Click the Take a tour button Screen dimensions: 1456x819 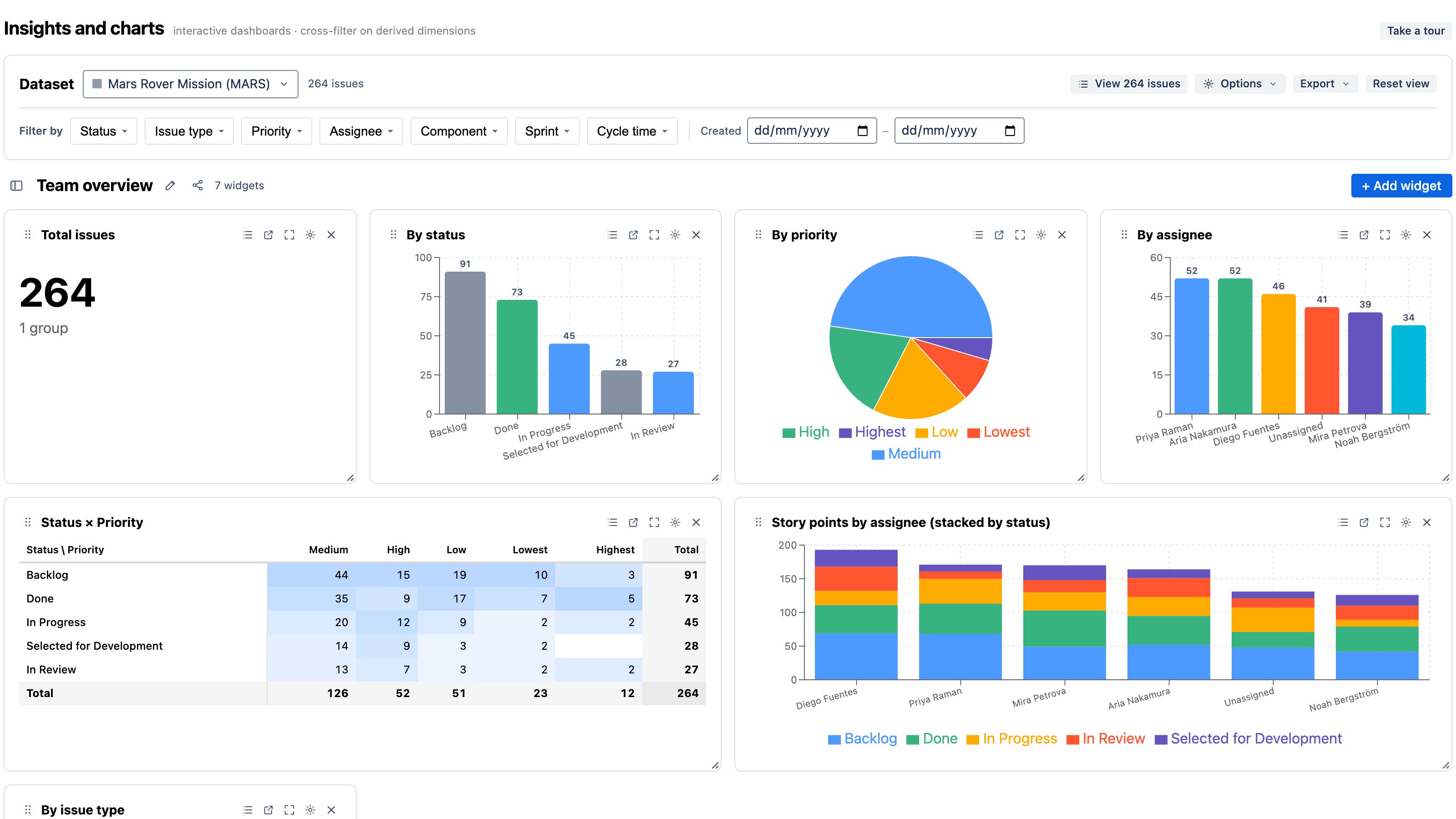1416,30
